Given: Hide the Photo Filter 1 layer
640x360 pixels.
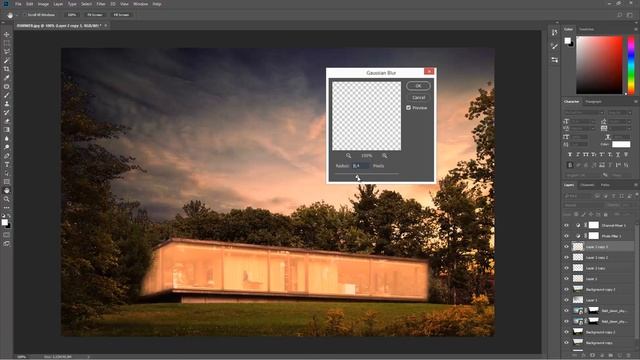Looking at the screenshot, I should [566, 236].
